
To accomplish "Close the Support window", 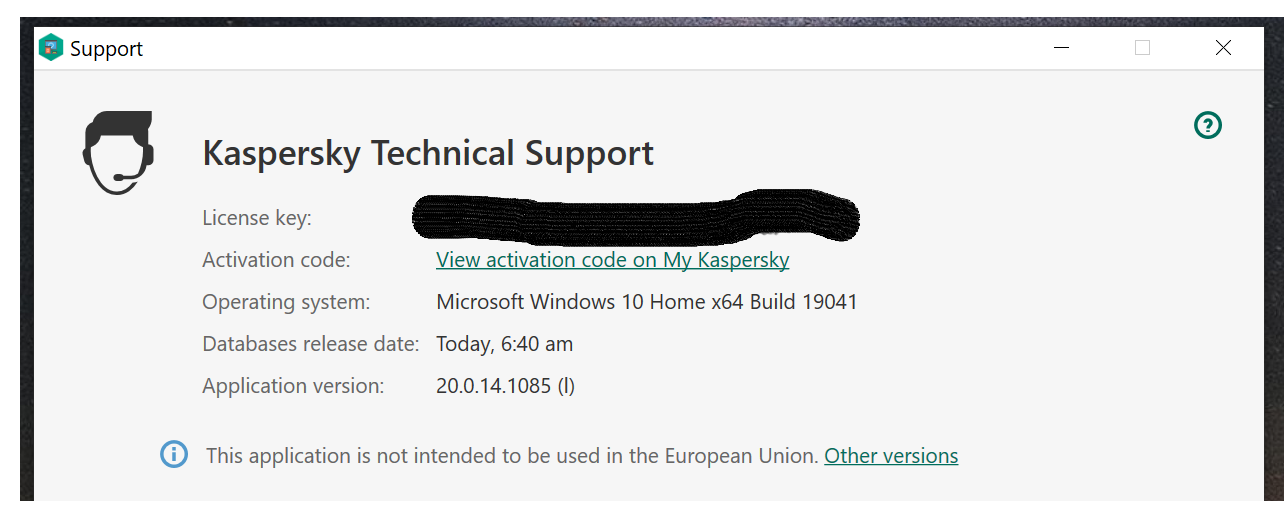I will pyautogui.click(x=1223, y=48).
